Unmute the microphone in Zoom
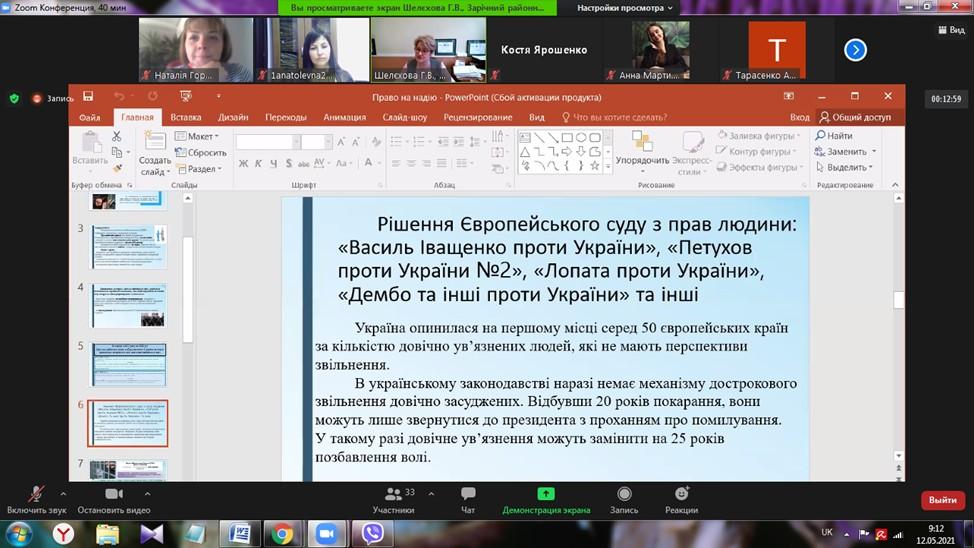Viewport: 974px width, 548px height. [x=36, y=495]
